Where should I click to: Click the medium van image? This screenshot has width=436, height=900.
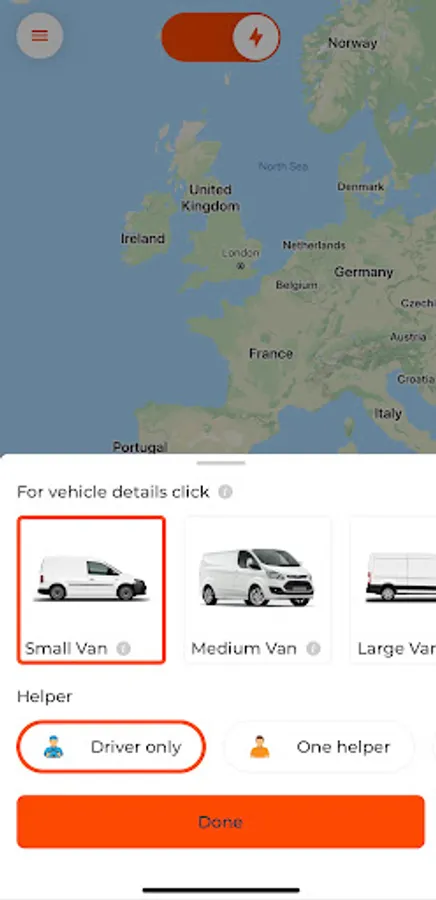(x=256, y=577)
